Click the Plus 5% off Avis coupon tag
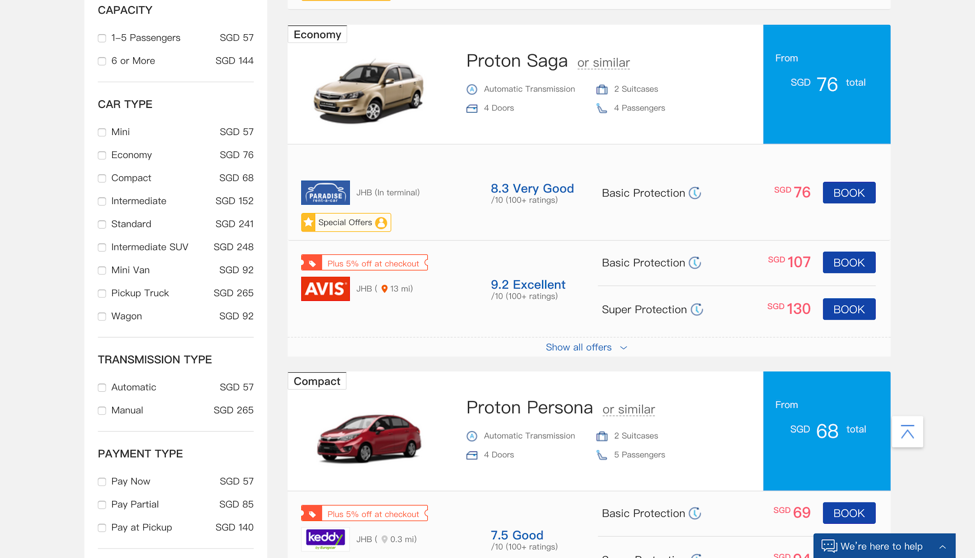The width and height of the screenshot is (975, 558). (364, 263)
